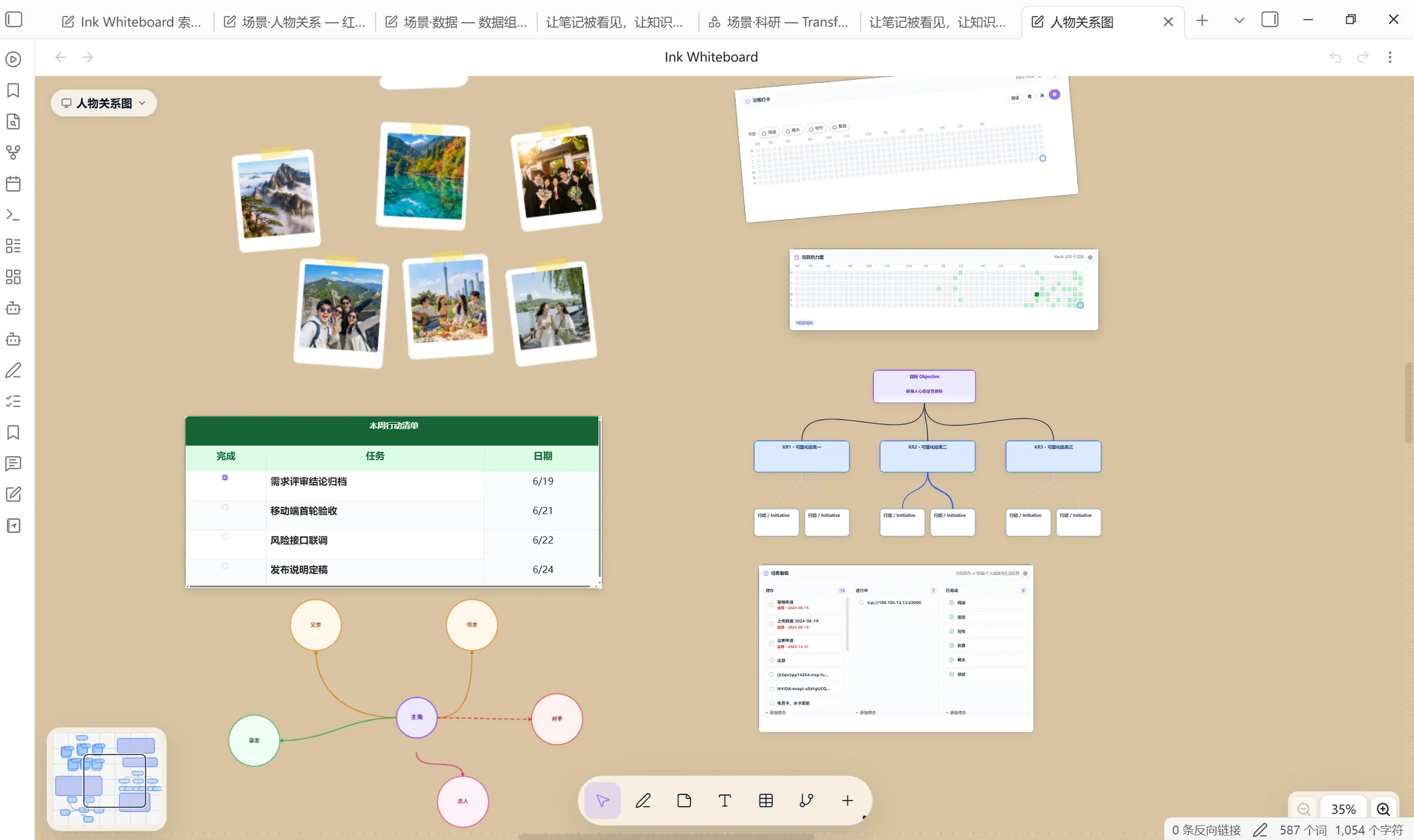This screenshot has width=1414, height=840.
Task: Activate the connector branch tool
Action: [807, 801]
